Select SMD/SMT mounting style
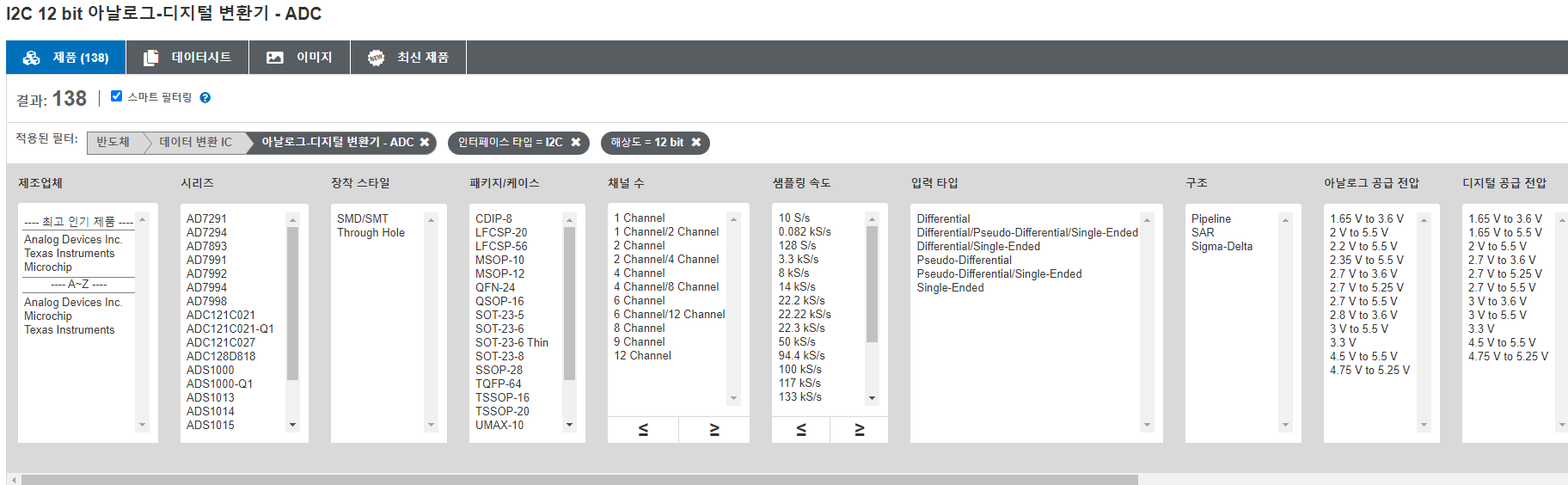 [x=363, y=218]
